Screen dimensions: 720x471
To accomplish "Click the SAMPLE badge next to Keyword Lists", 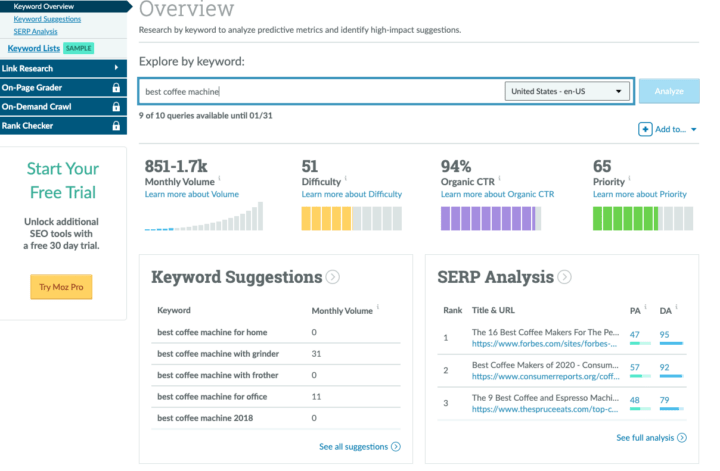I will click(x=79, y=48).
